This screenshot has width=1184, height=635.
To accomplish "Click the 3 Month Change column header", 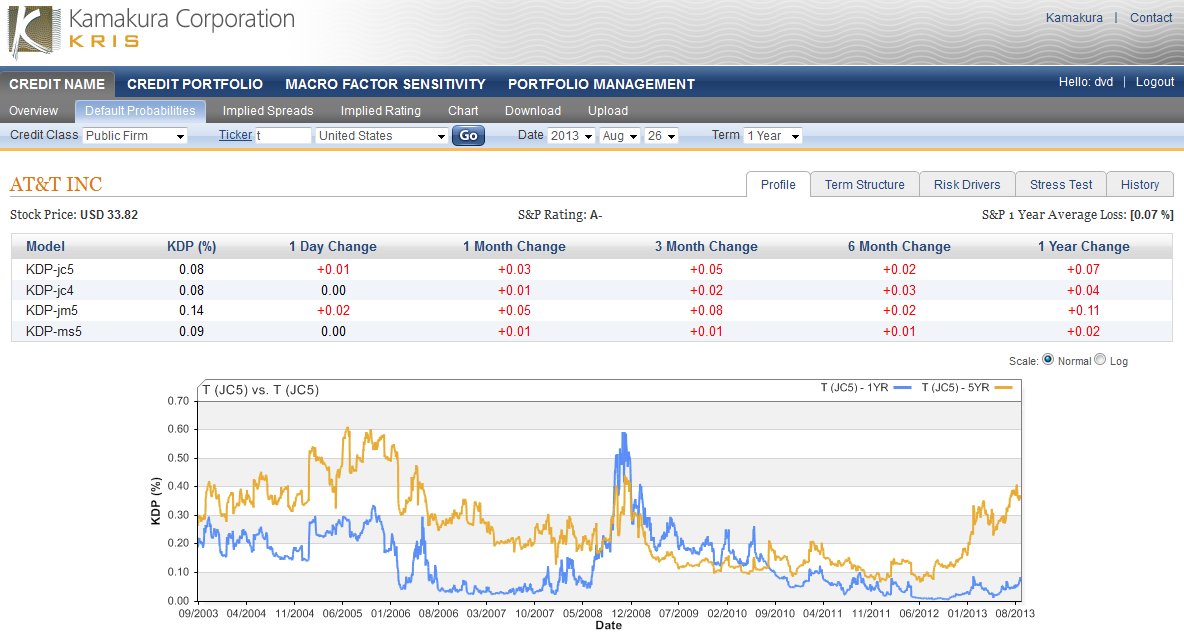I will (706, 246).
